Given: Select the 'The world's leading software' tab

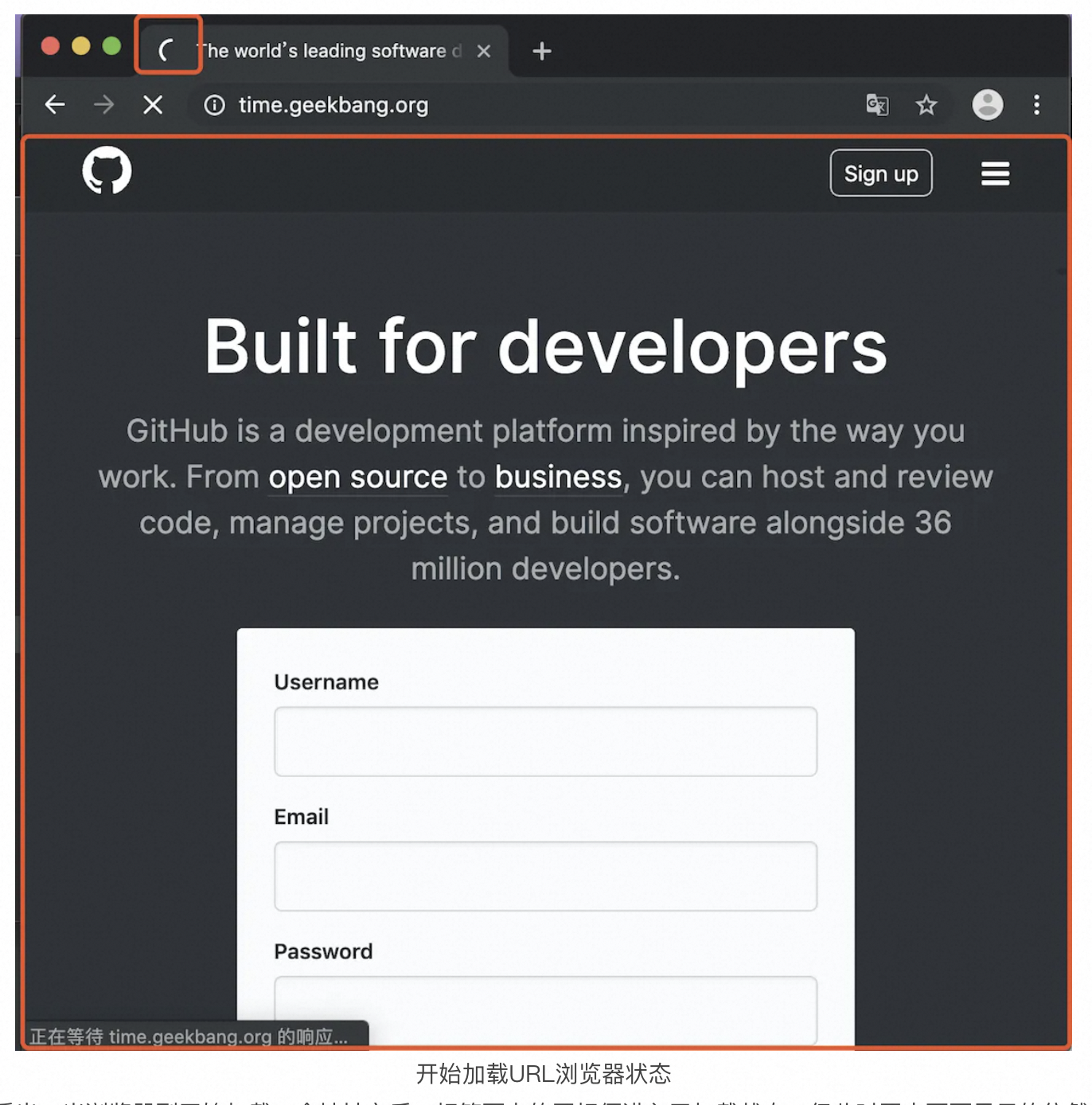Looking at the screenshot, I should pyautogui.click(x=322, y=51).
